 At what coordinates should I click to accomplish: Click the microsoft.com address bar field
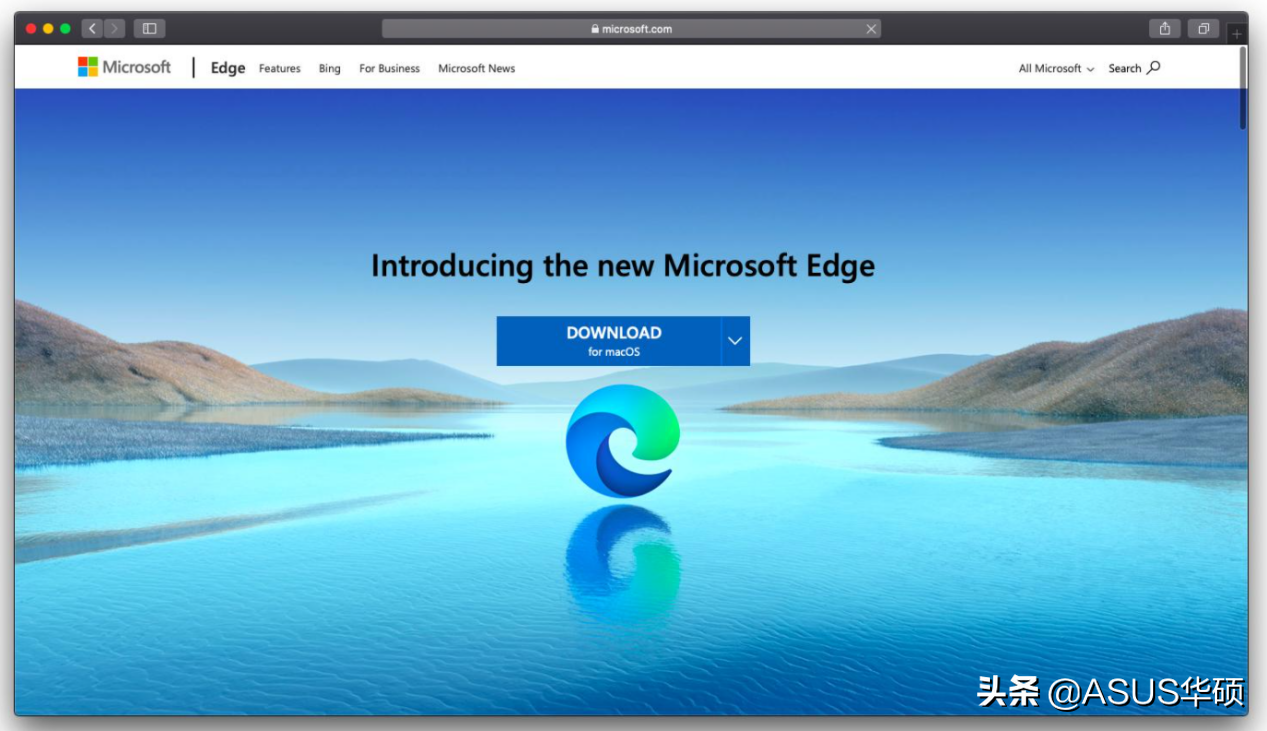click(630, 29)
